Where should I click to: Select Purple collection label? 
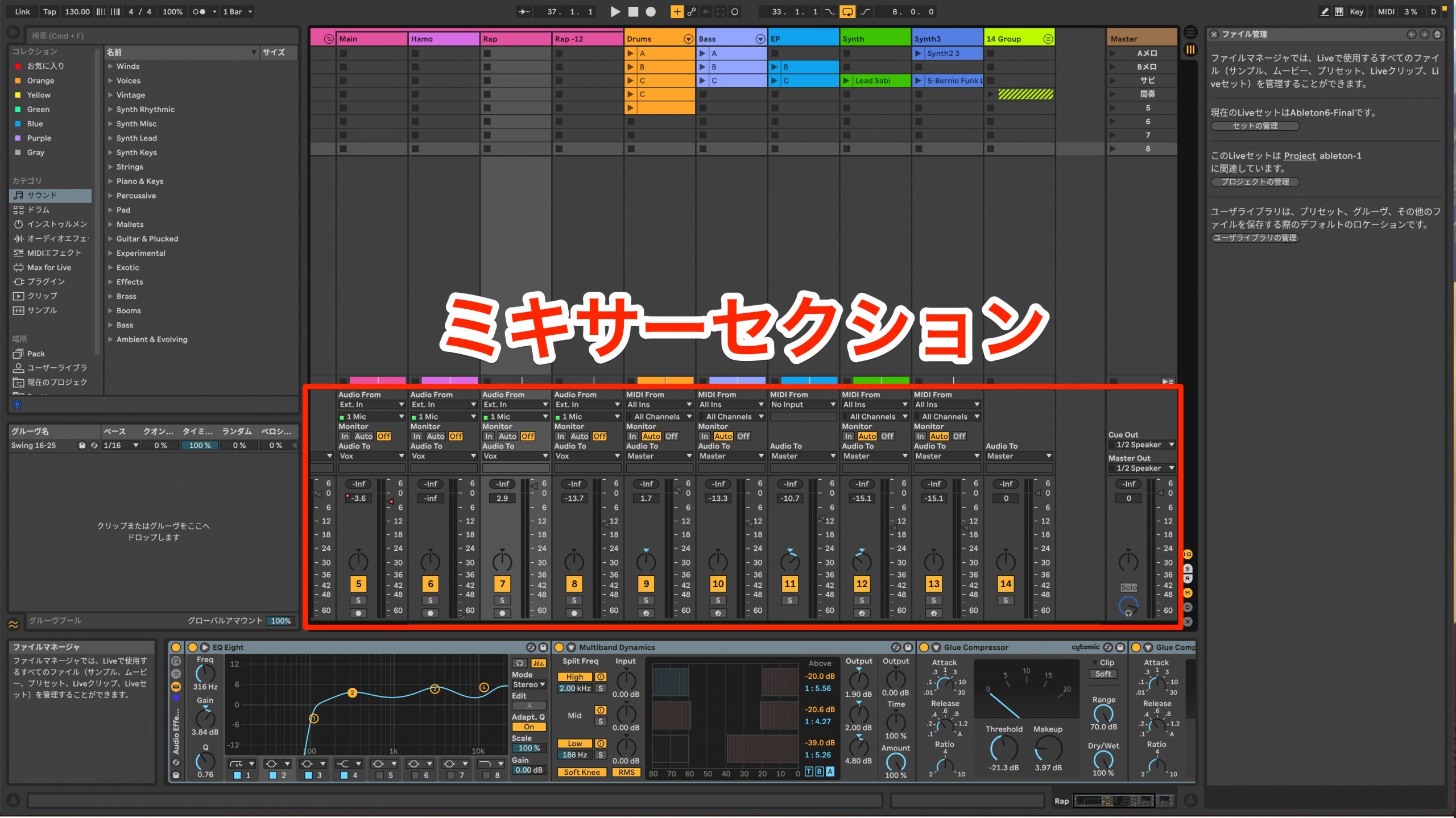(x=39, y=138)
